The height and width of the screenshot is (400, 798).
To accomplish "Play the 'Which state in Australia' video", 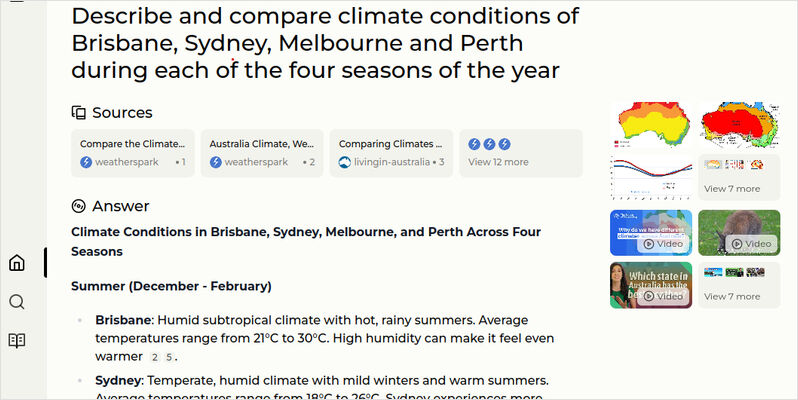I will pos(651,285).
